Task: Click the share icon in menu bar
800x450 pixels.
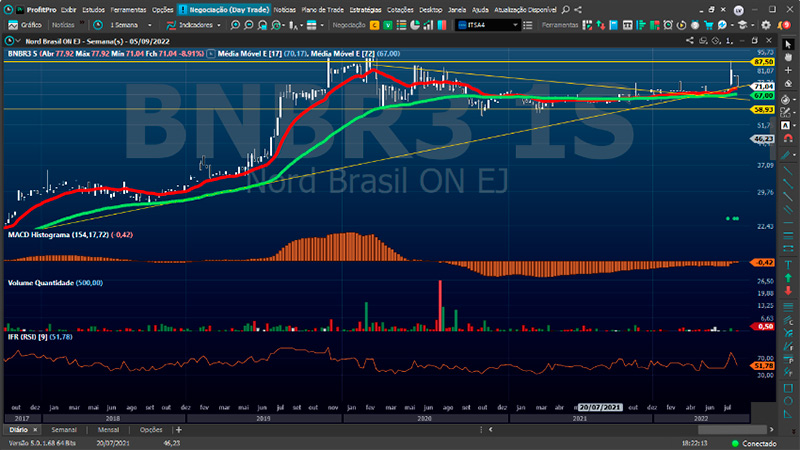Action: 578,10
